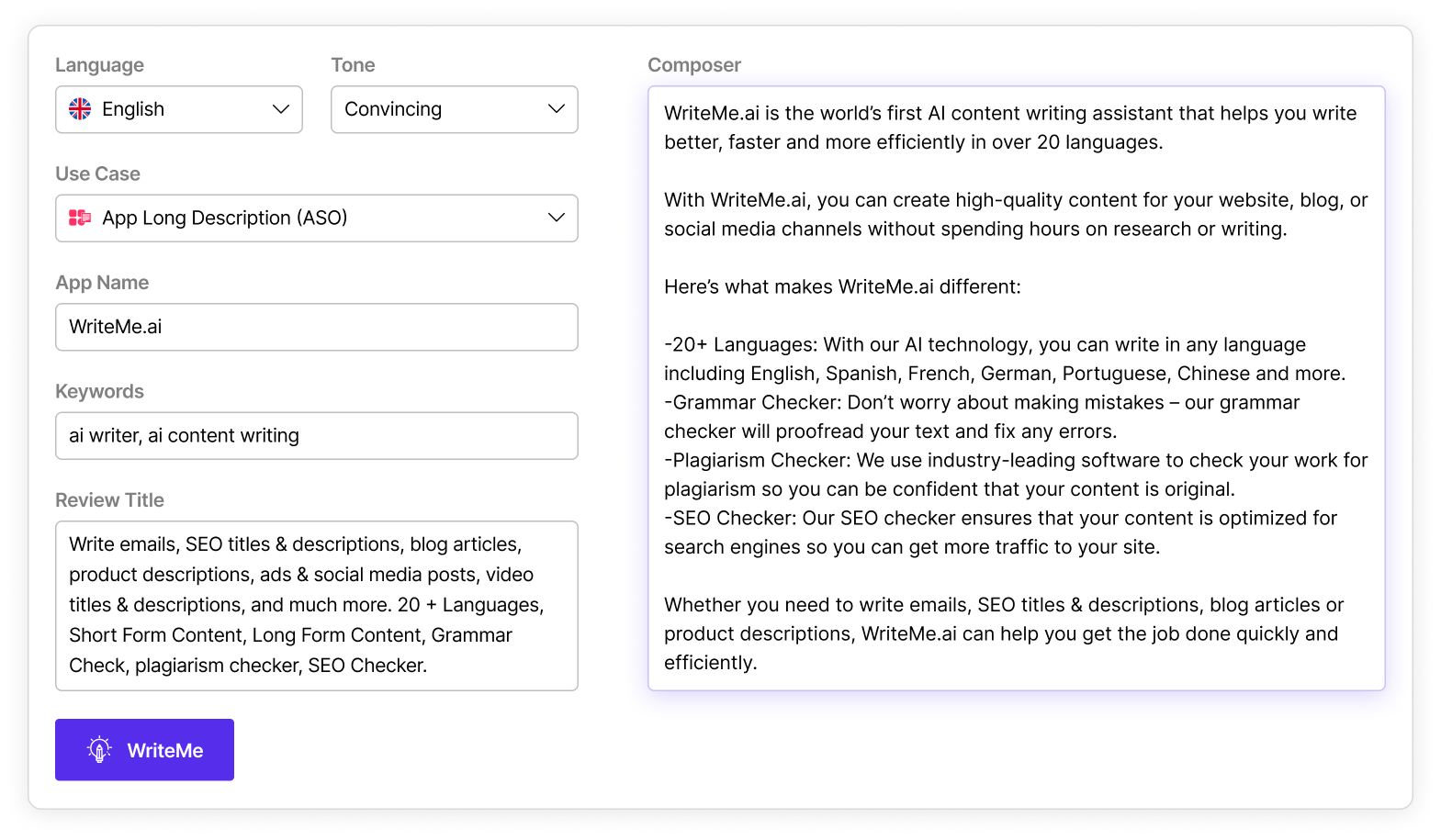Click the Composer heading
Screen dimensions: 1441x840
point(694,65)
